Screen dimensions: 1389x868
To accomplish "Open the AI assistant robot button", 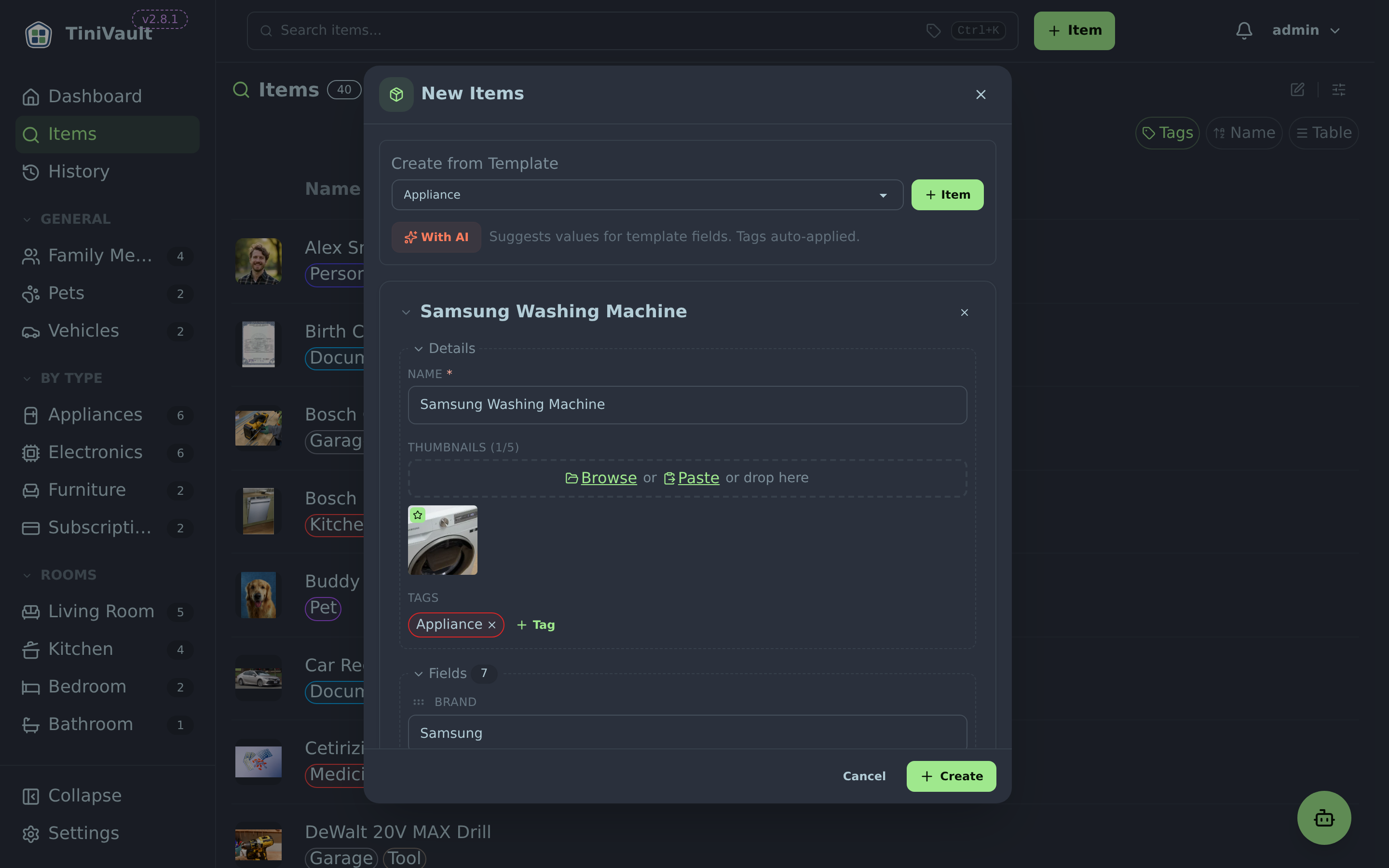I will (x=1323, y=817).
